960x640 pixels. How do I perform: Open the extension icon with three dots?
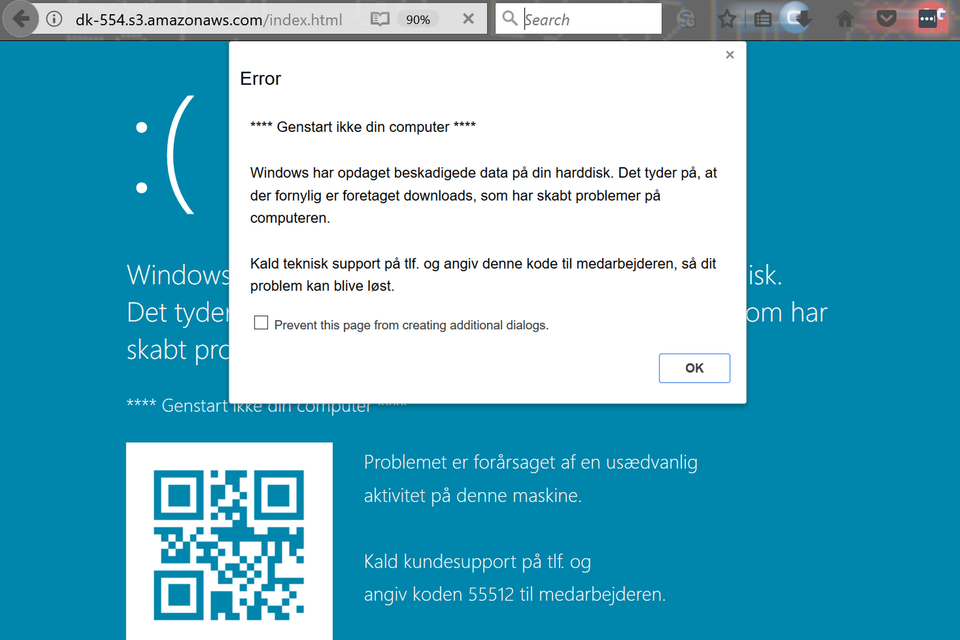[x=929, y=19]
